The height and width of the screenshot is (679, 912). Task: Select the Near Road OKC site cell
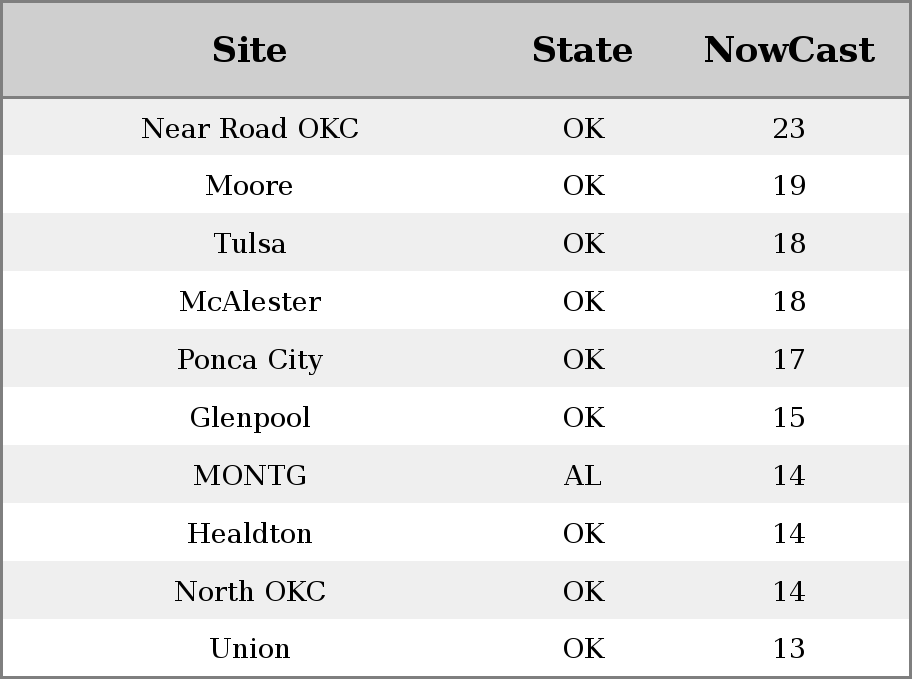250,128
